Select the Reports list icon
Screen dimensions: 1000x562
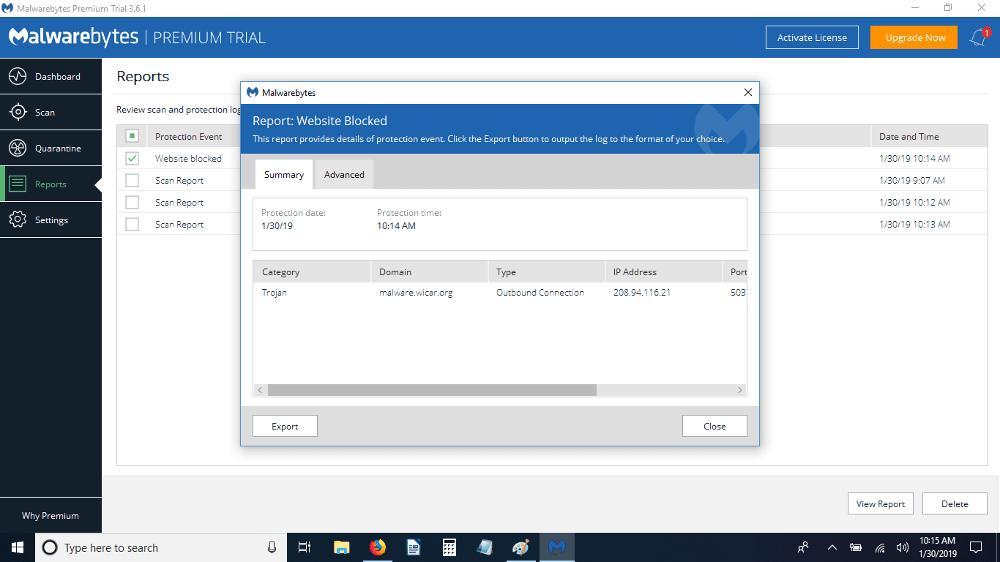point(18,184)
